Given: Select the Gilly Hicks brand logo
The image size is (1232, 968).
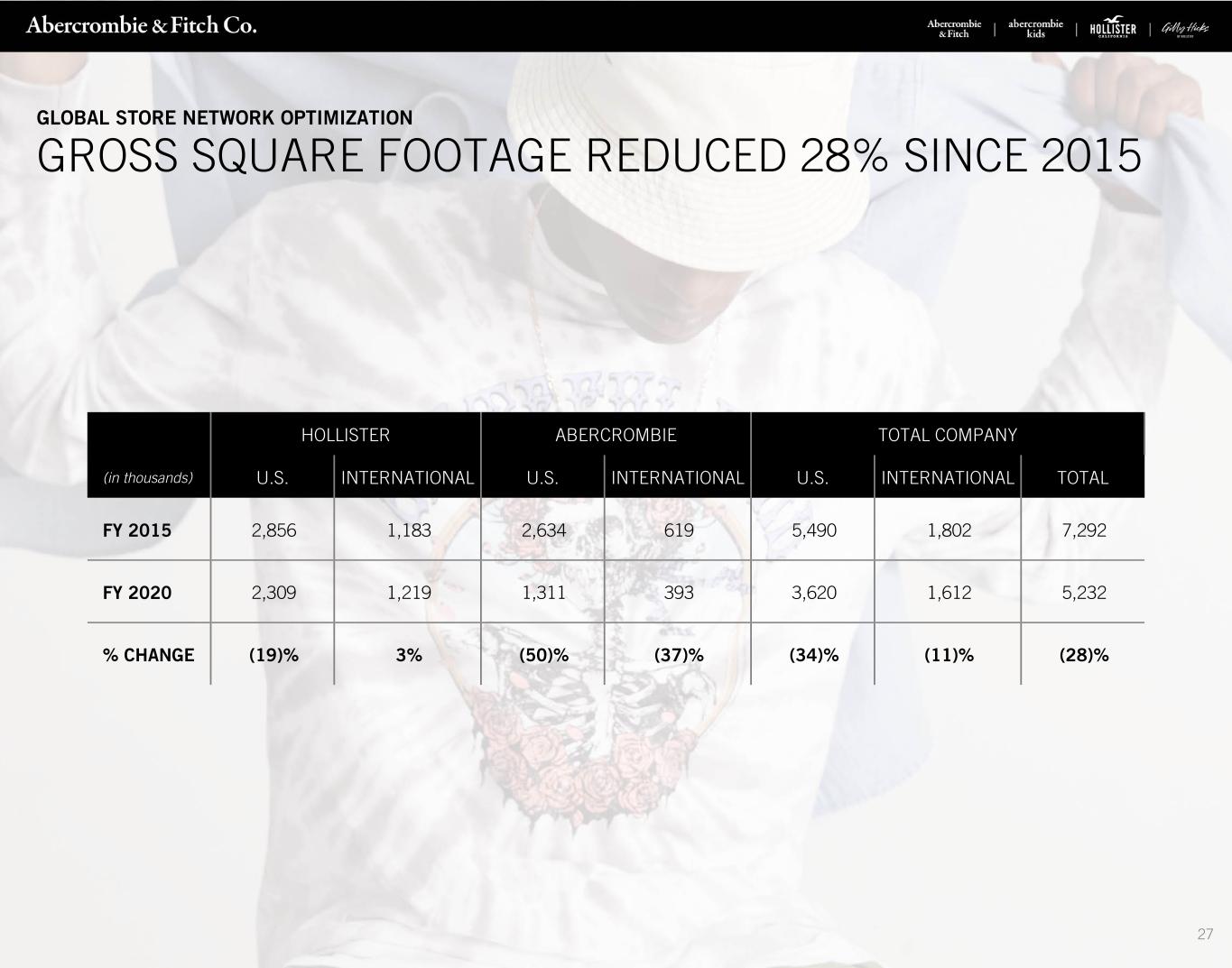Looking at the screenshot, I should pos(1184,28).
